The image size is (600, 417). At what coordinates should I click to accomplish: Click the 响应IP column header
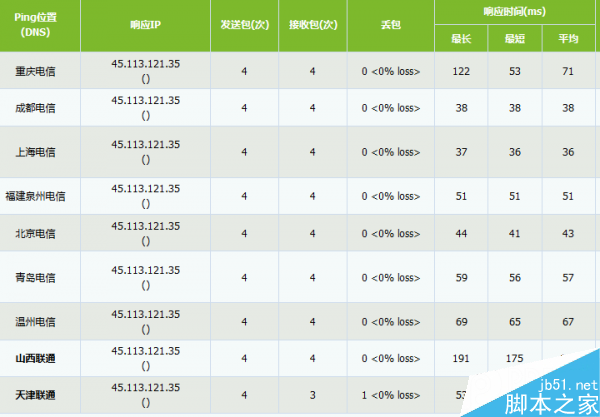145,25
